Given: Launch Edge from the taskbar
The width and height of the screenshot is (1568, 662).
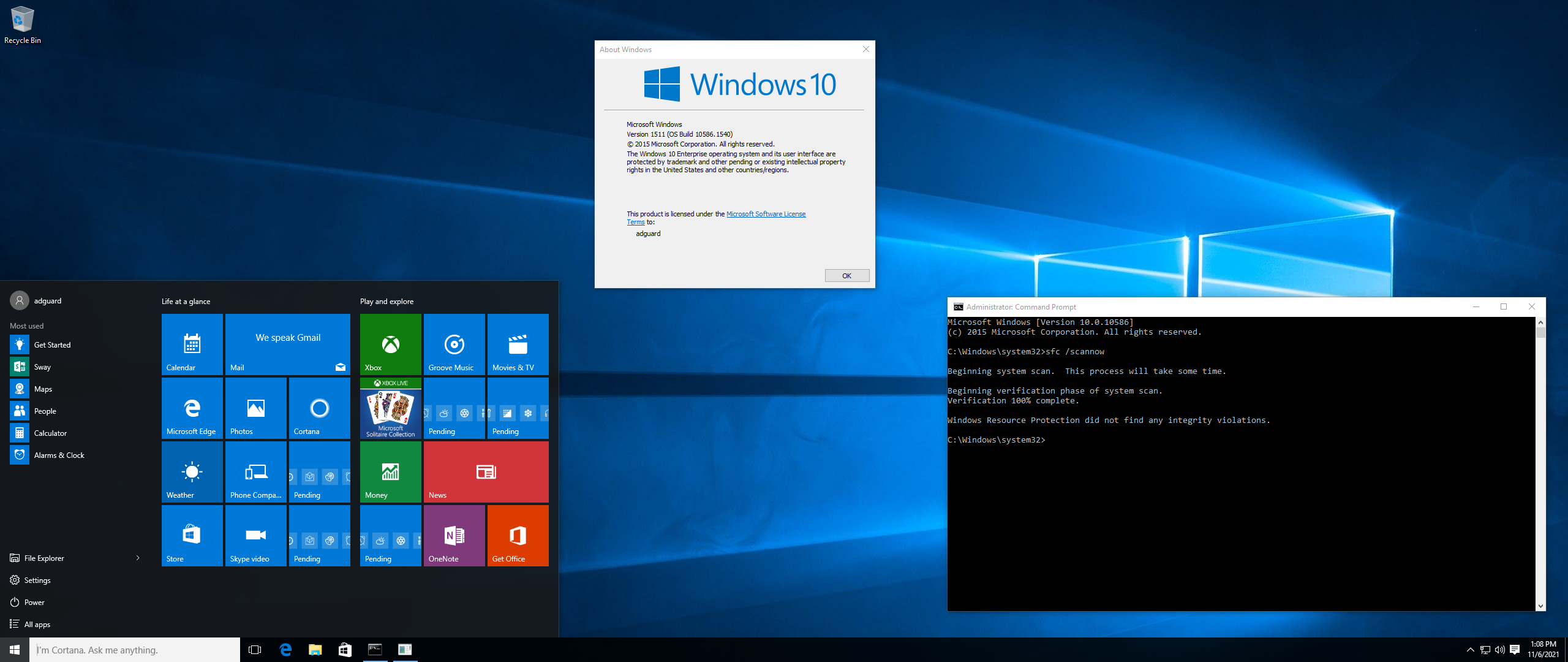Looking at the screenshot, I should point(285,650).
